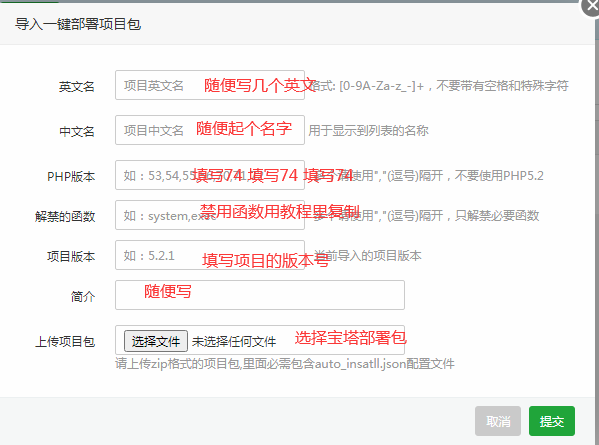
Task: Click the 英文名 project name input field
Action: (x=210, y=85)
